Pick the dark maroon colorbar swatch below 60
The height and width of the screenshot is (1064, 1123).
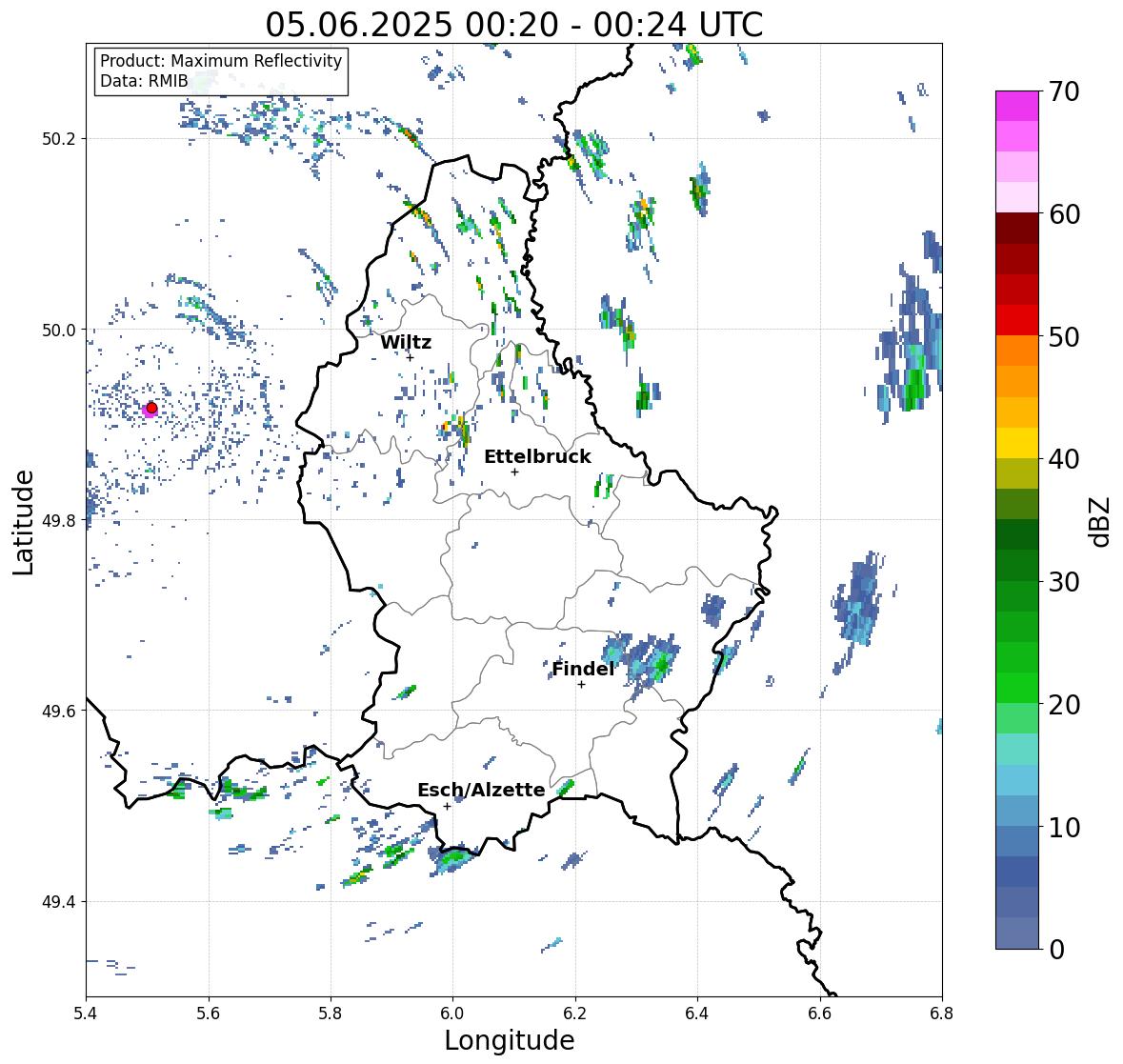coord(1017,229)
